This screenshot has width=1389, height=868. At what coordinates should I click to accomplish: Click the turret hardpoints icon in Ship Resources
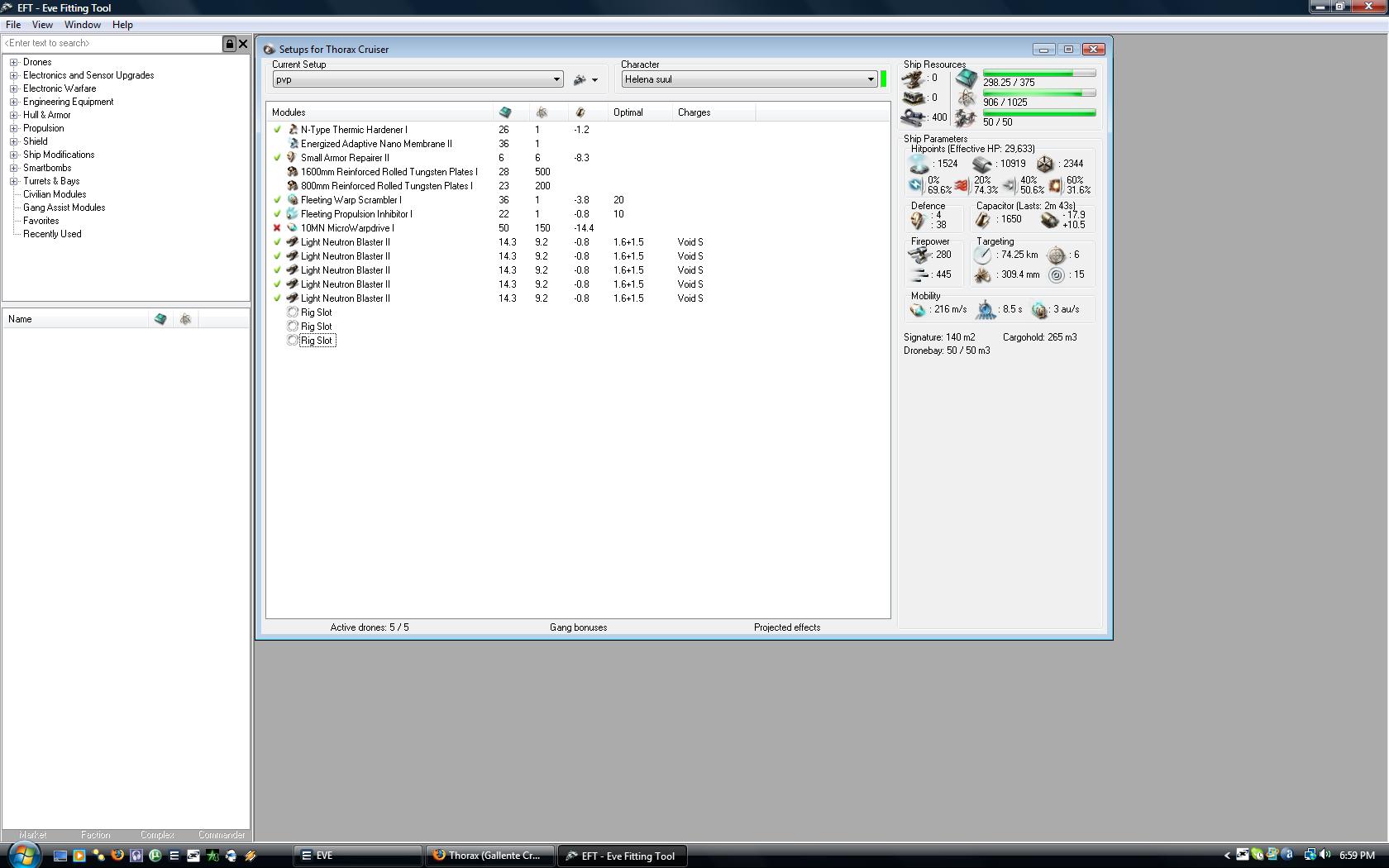(x=913, y=79)
